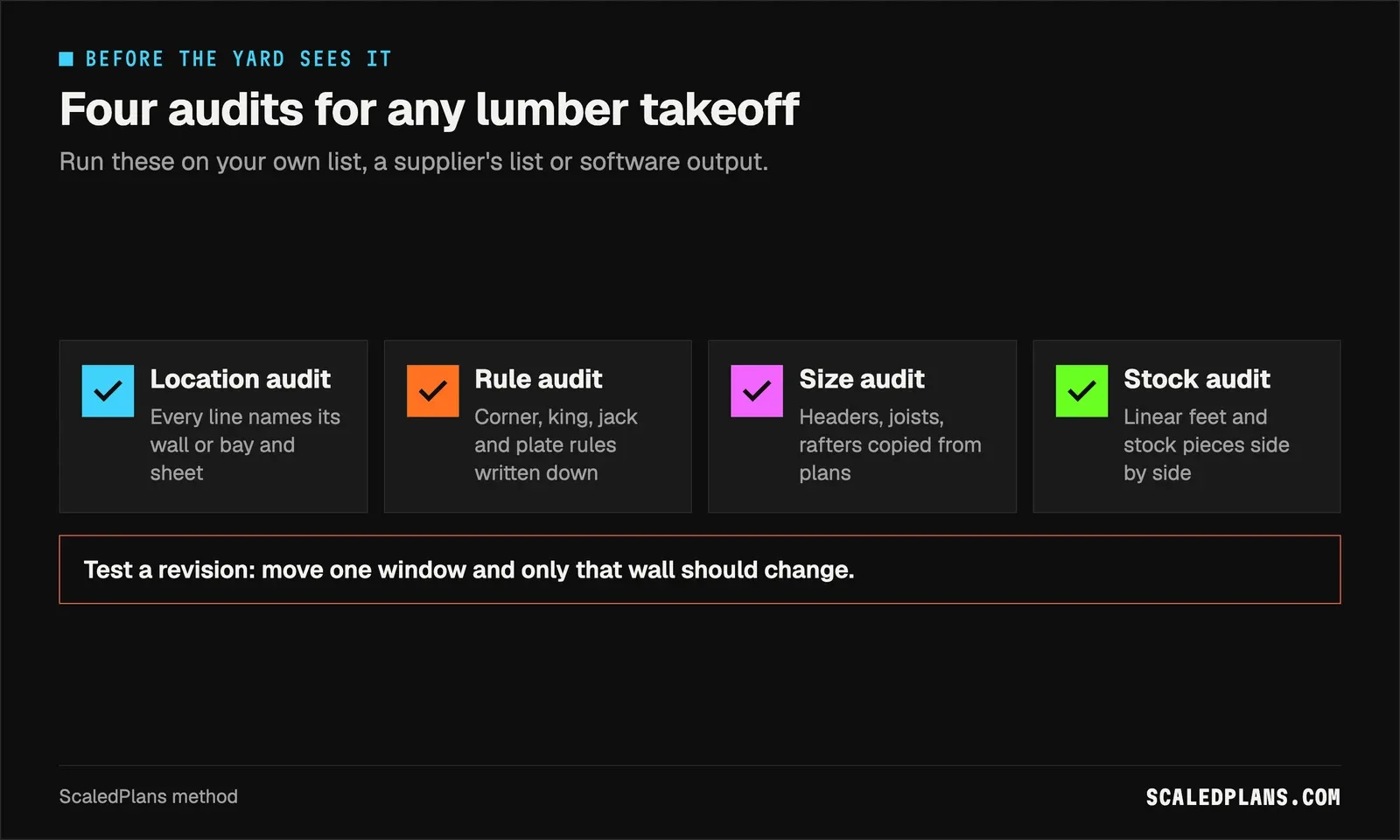Click the SCALEDPLANS.COM footer link
The width and height of the screenshot is (1400, 840).
pos(1243,797)
